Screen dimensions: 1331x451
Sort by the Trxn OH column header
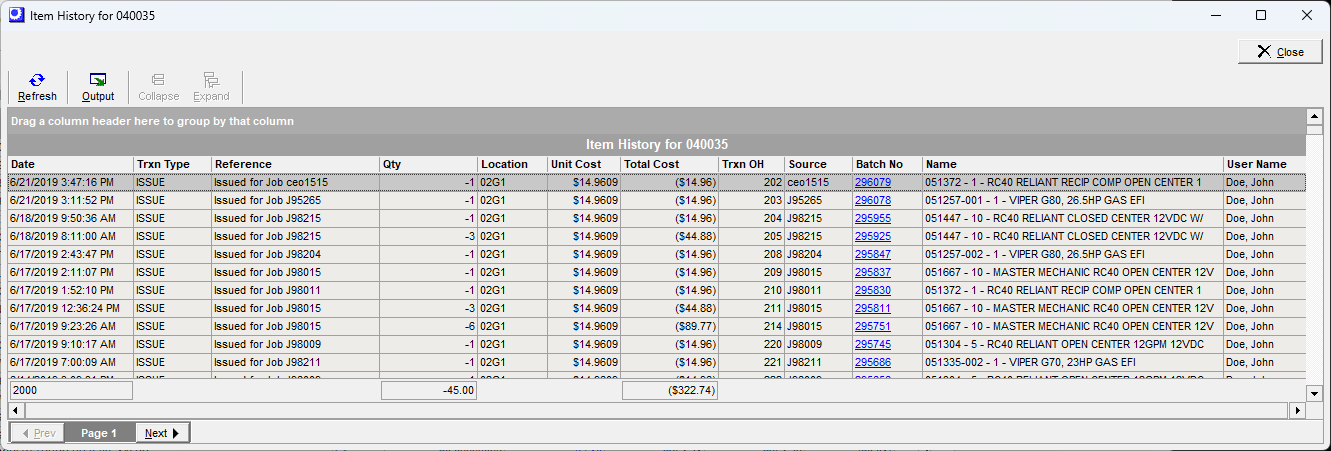751,164
